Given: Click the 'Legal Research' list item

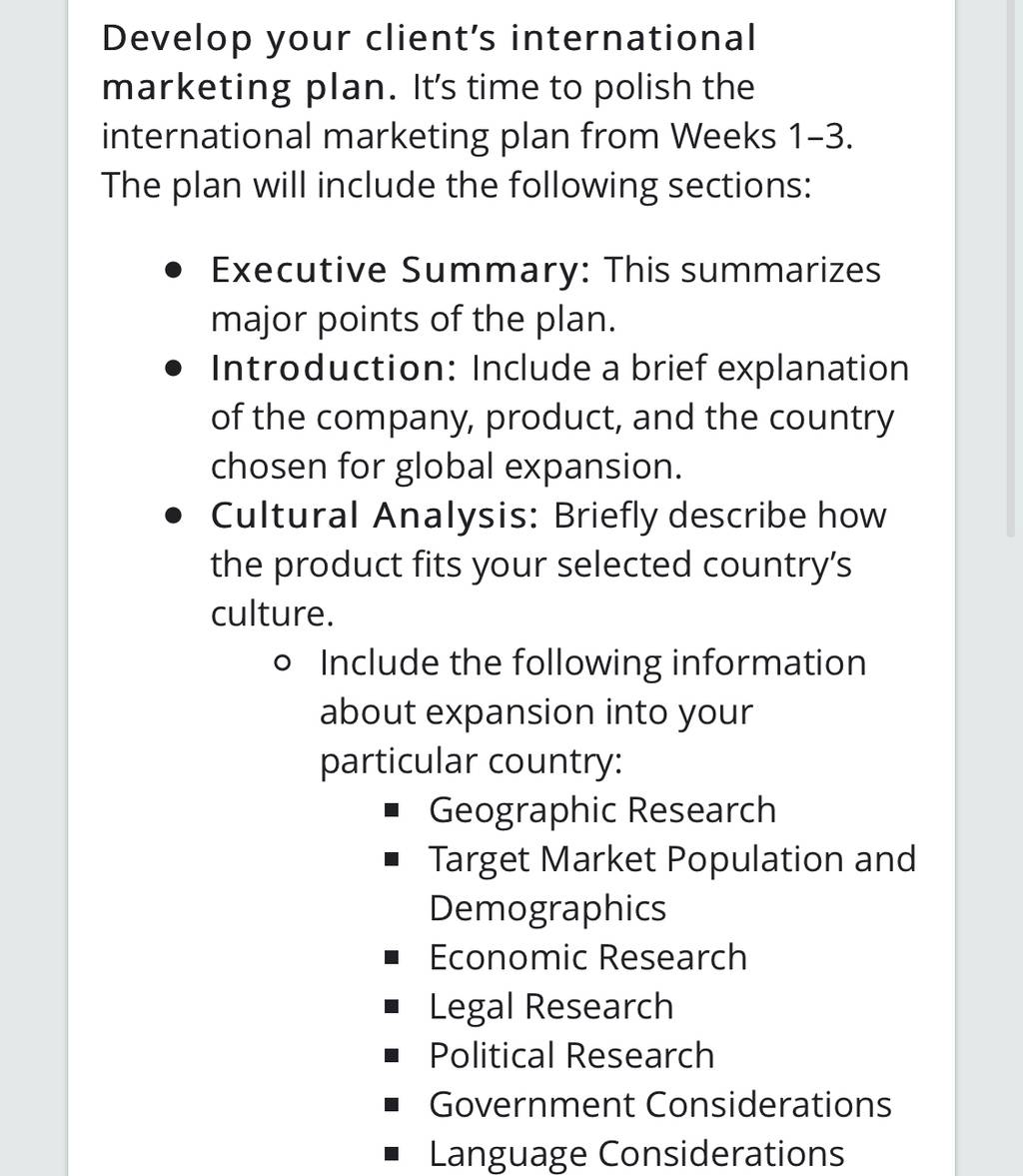Looking at the screenshot, I should (x=551, y=1007).
